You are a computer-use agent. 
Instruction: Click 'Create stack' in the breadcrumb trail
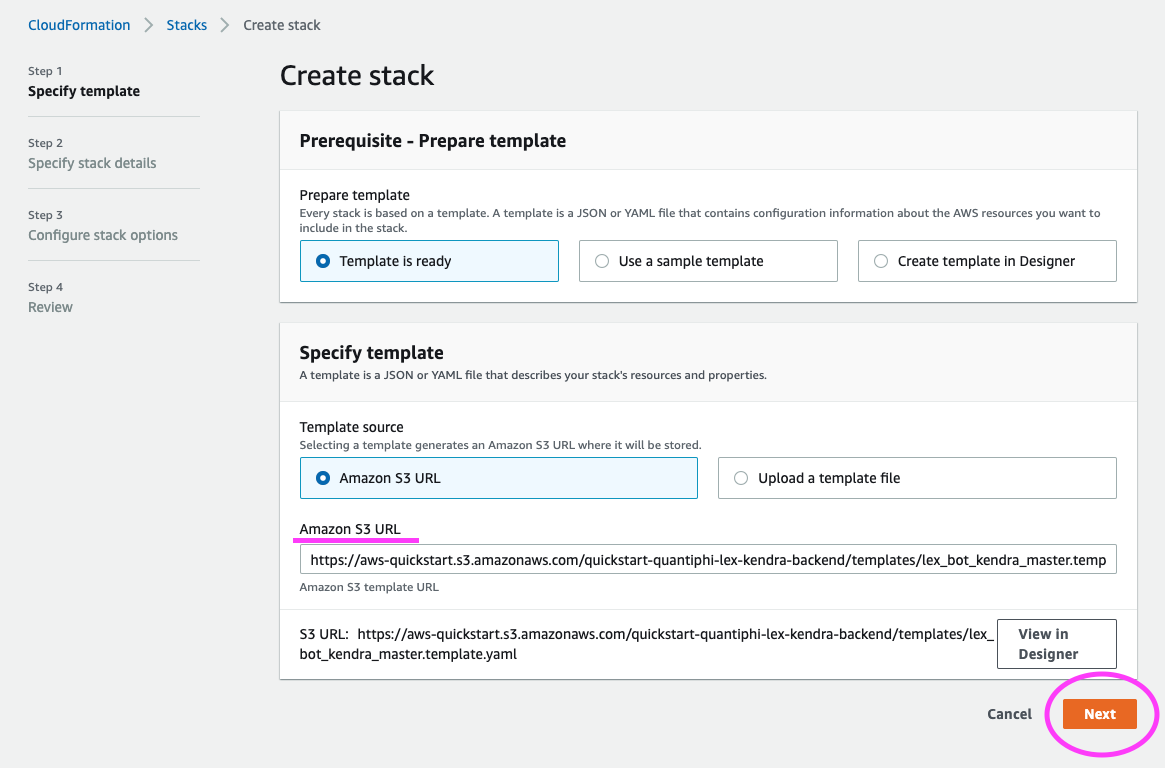(282, 25)
